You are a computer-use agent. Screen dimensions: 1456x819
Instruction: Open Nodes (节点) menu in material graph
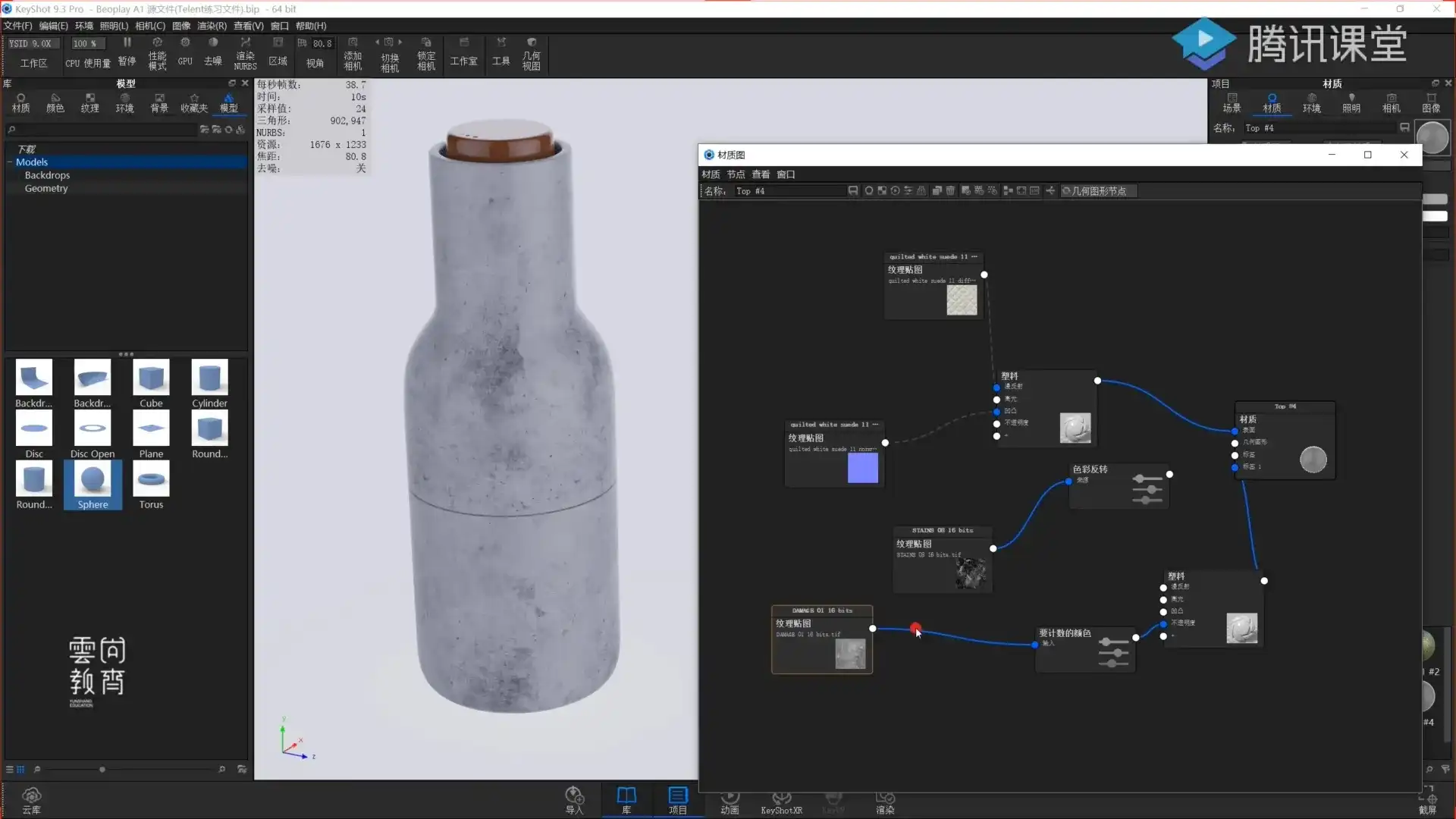click(x=736, y=174)
